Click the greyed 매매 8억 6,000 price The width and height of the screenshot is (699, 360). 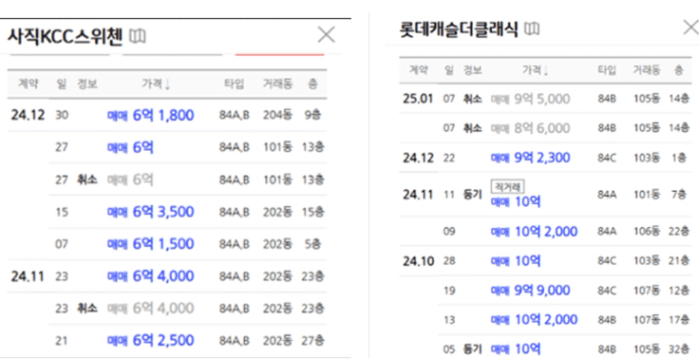pos(530,128)
